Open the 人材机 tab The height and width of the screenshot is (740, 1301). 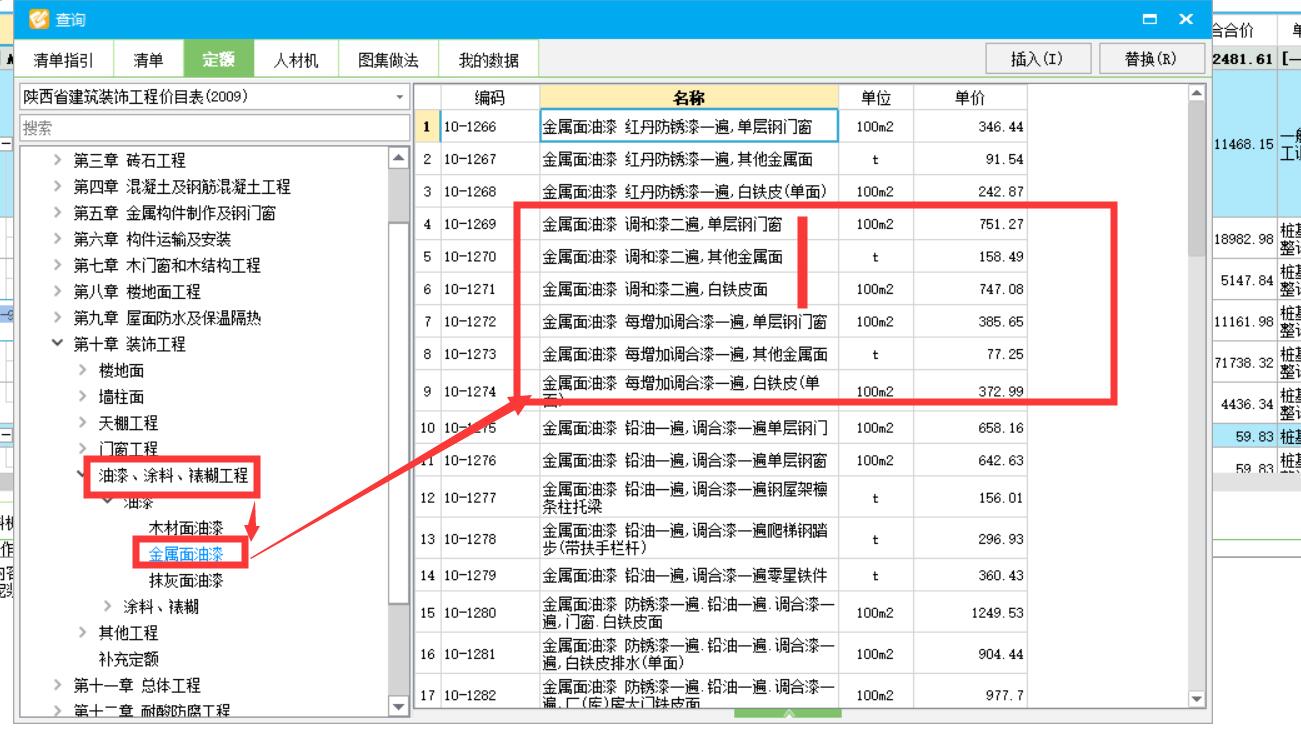pos(296,60)
